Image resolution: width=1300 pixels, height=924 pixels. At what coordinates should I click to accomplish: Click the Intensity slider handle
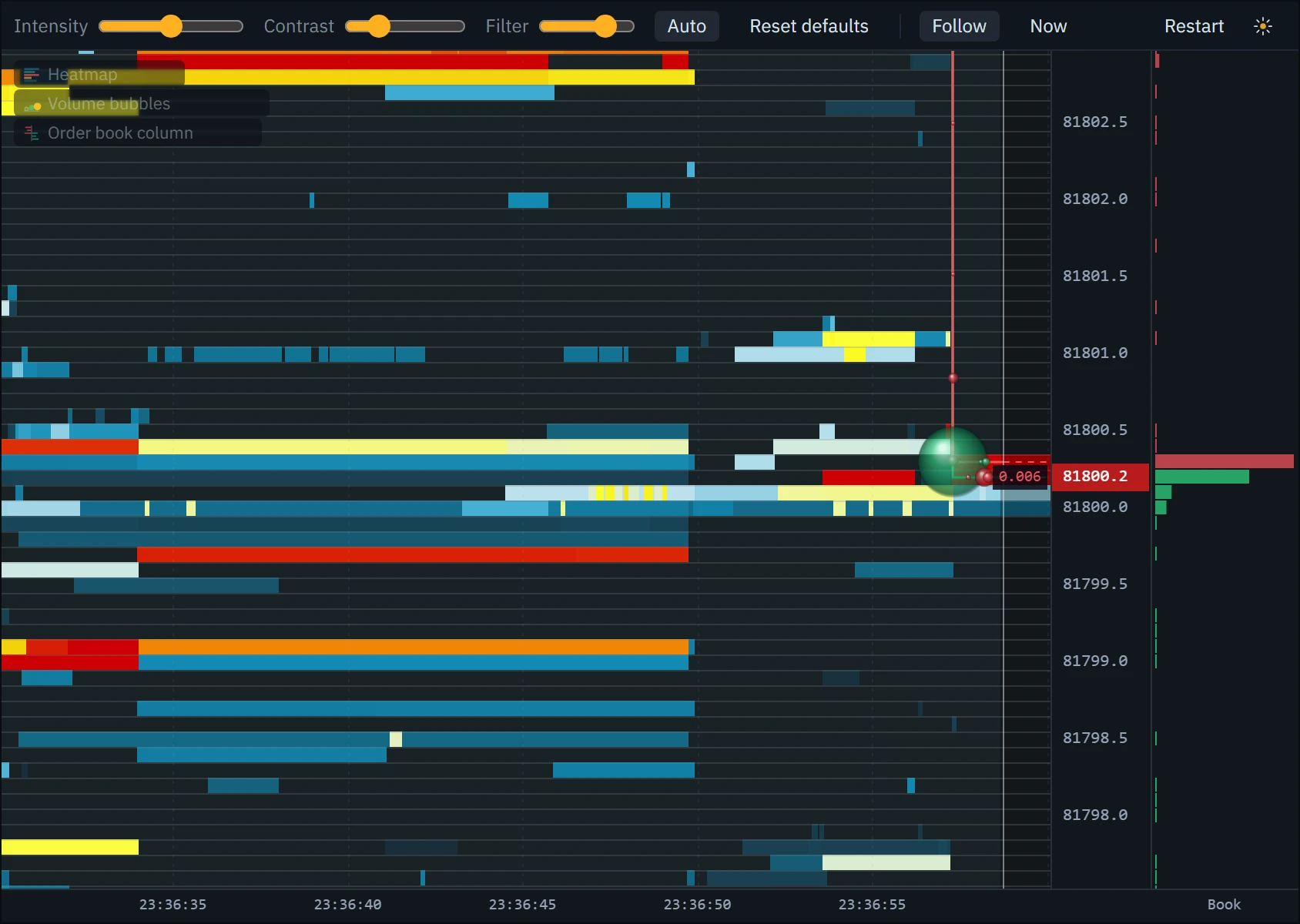(x=171, y=26)
